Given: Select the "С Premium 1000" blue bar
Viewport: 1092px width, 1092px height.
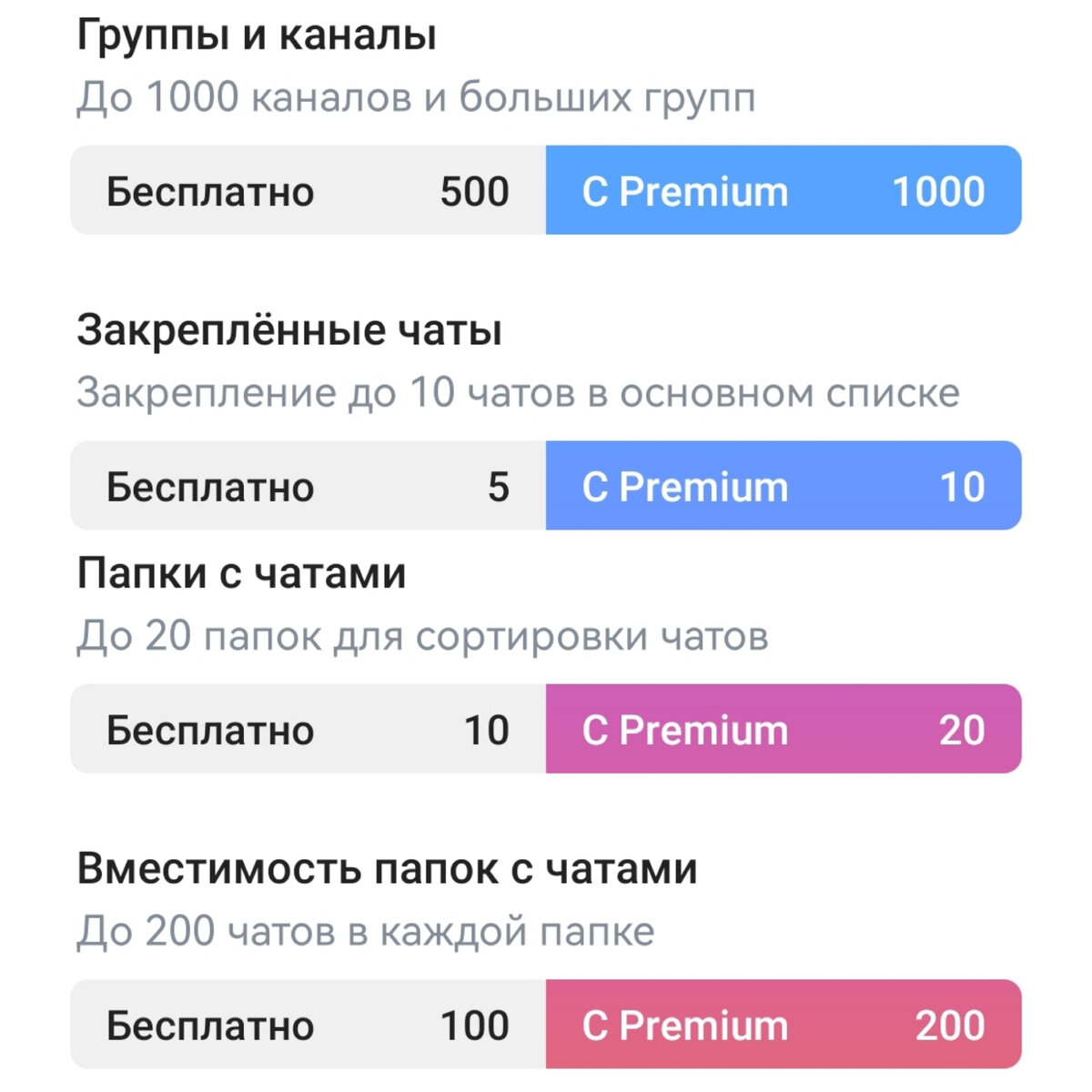Looking at the screenshot, I should (x=783, y=191).
